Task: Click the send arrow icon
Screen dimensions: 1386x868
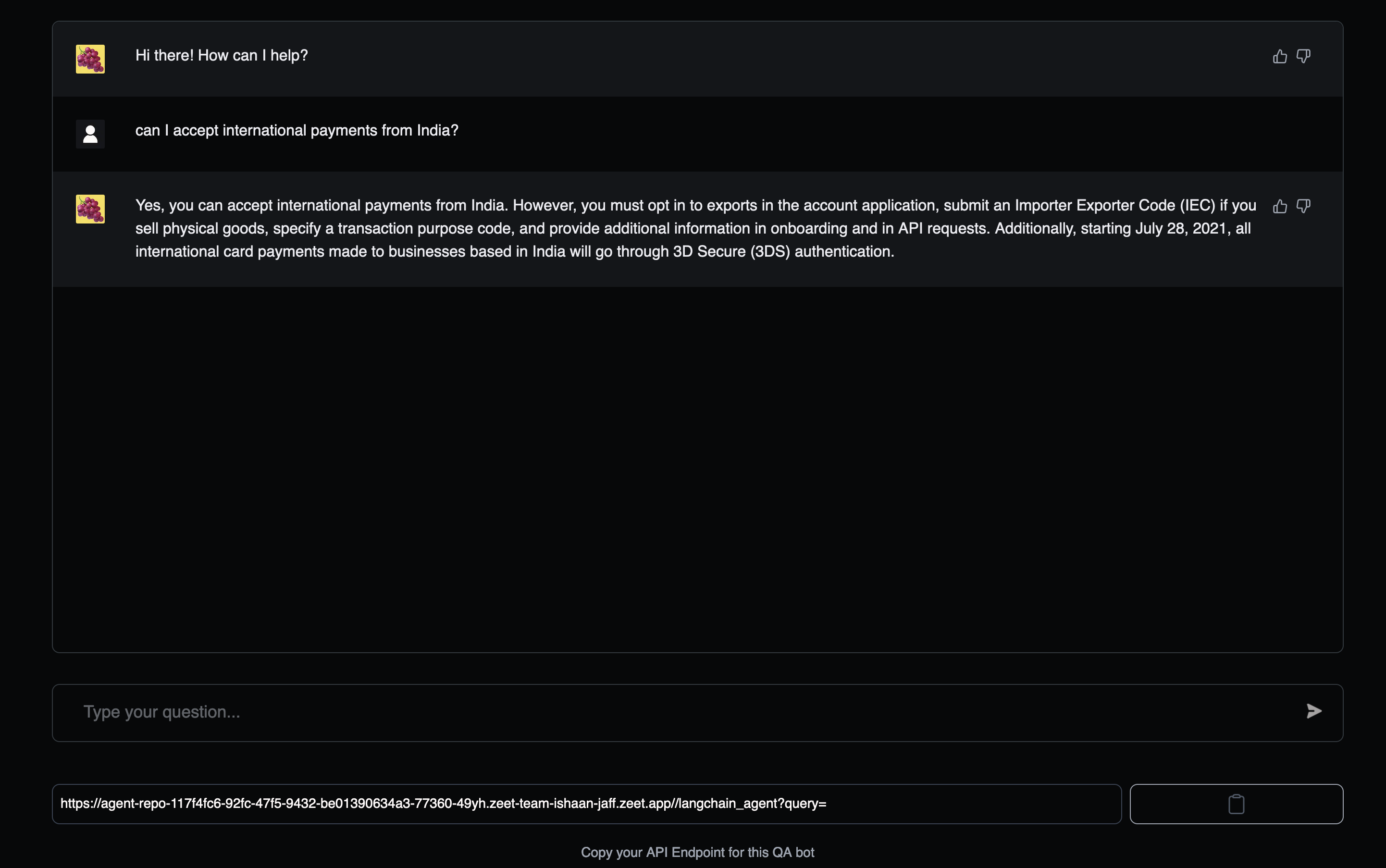Action: [x=1314, y=711]
